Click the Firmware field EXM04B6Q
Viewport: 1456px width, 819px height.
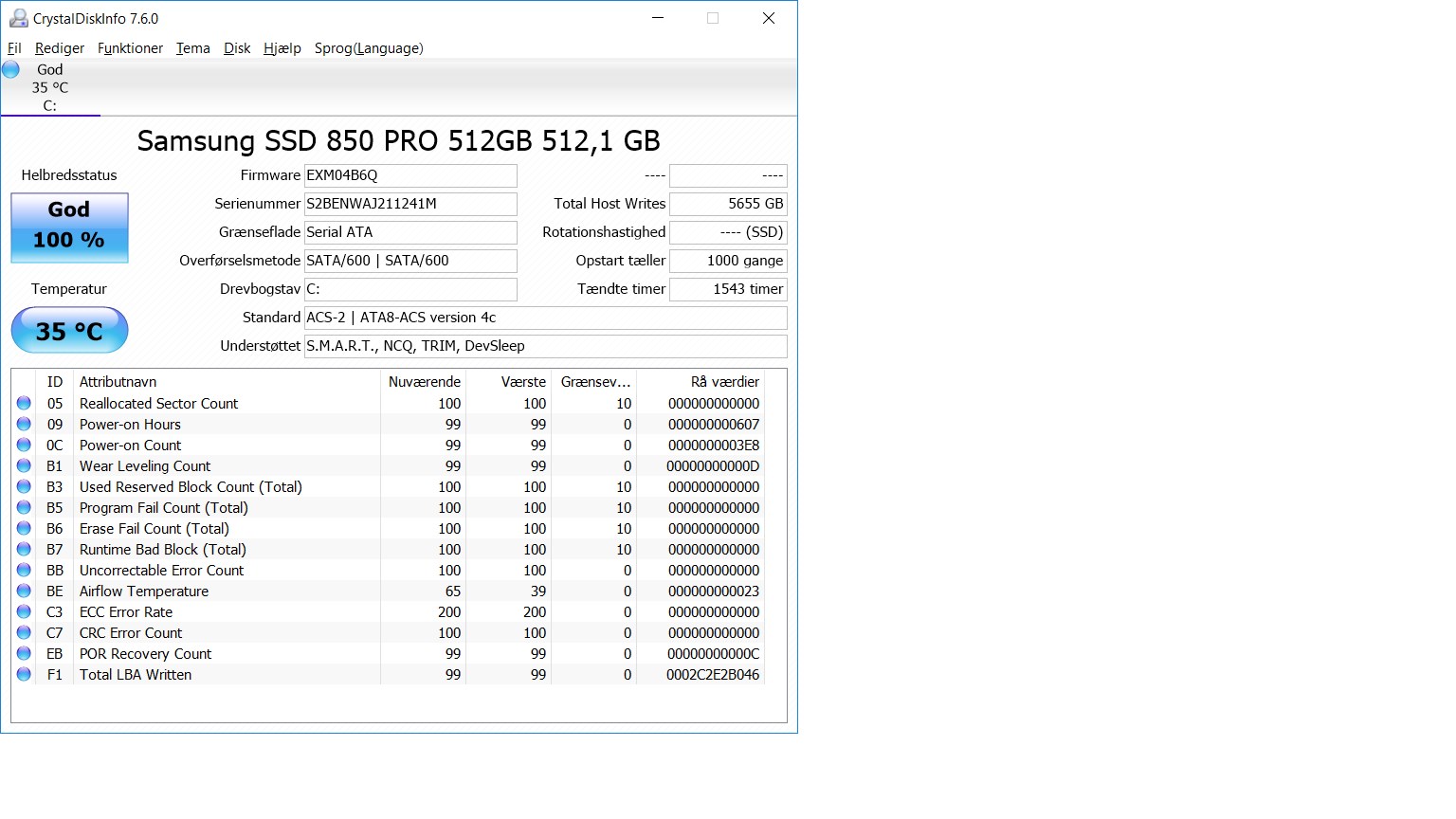(410, 175)
